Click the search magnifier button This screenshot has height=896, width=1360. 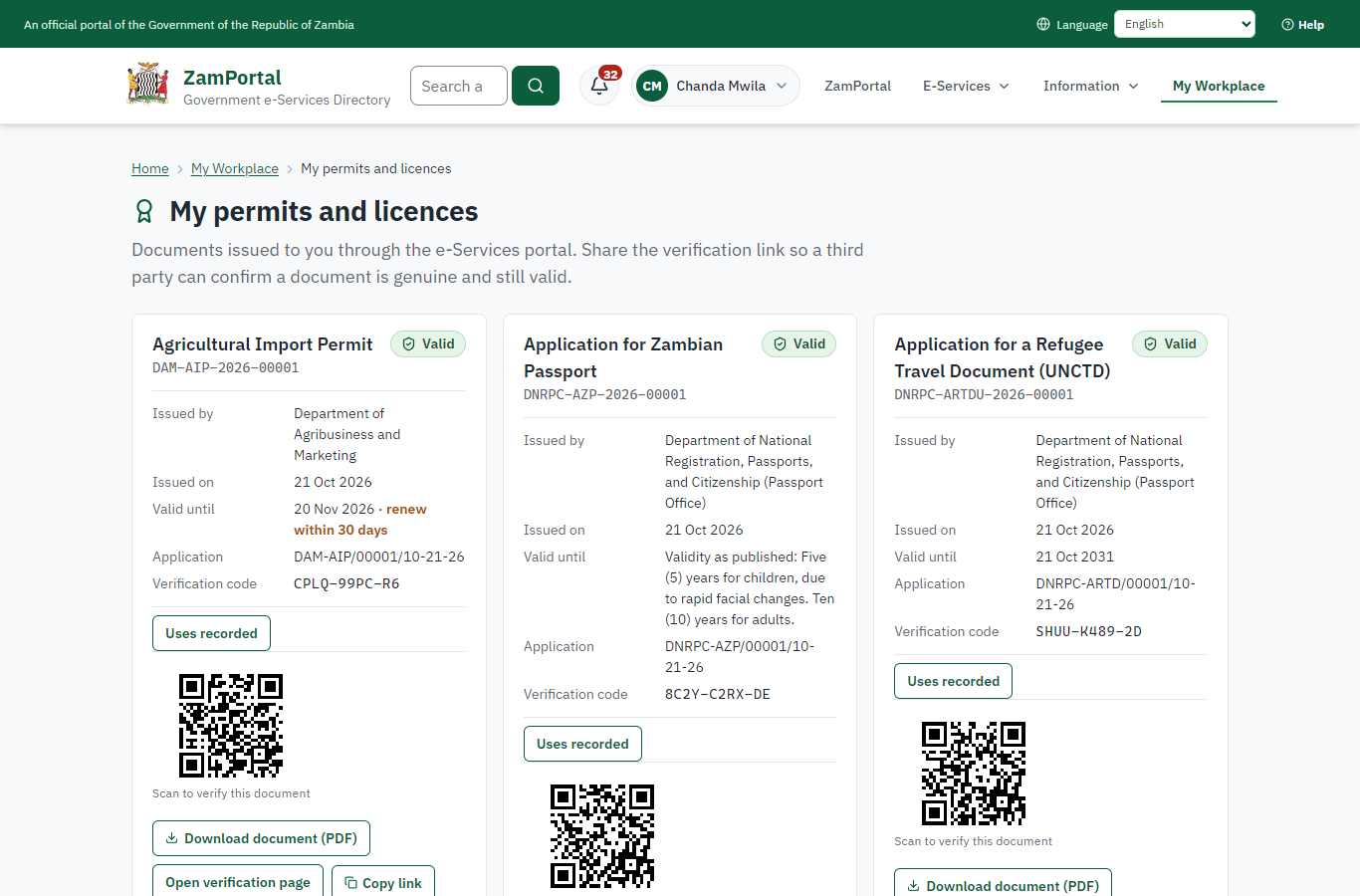click(x=536, y=86)
